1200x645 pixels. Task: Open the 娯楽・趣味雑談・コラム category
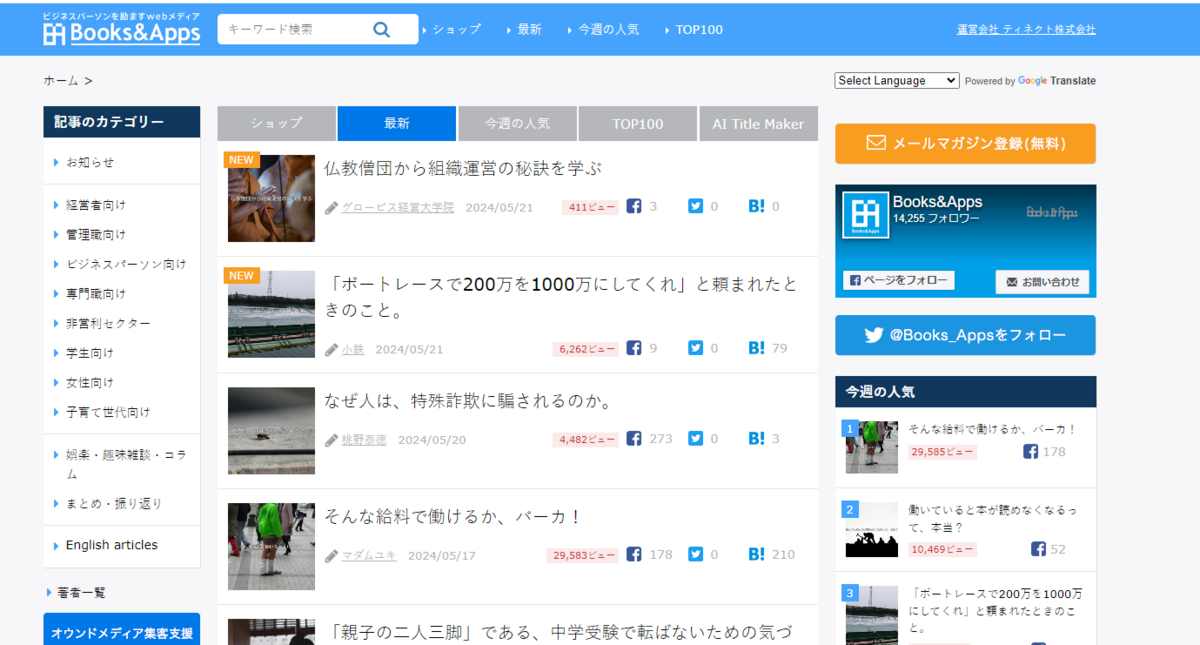point(126,464)
